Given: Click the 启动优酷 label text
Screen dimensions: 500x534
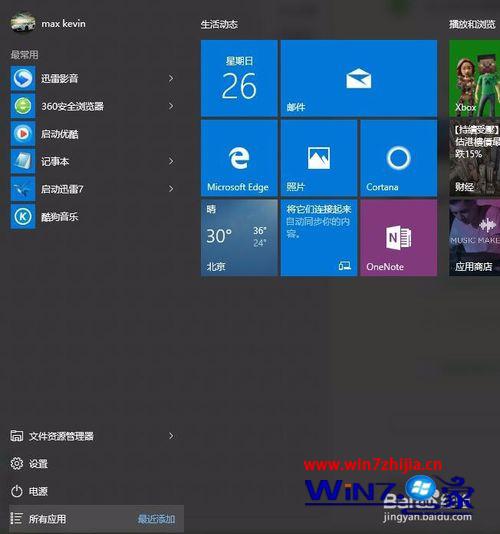Looking at the screenshot, I should (x=60, y=134).
